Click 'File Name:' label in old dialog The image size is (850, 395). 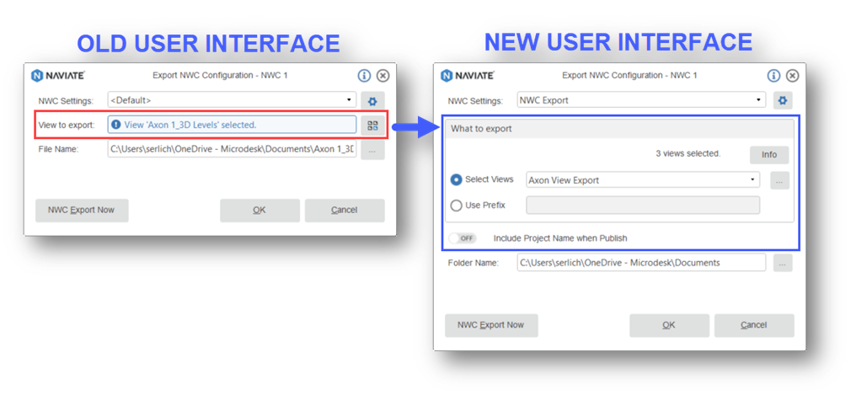[x=59, y=149]
